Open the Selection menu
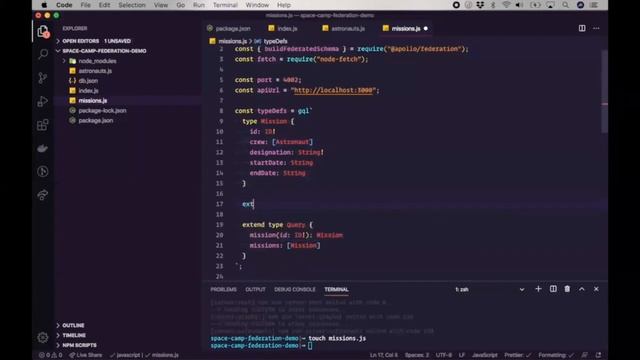 132,5
